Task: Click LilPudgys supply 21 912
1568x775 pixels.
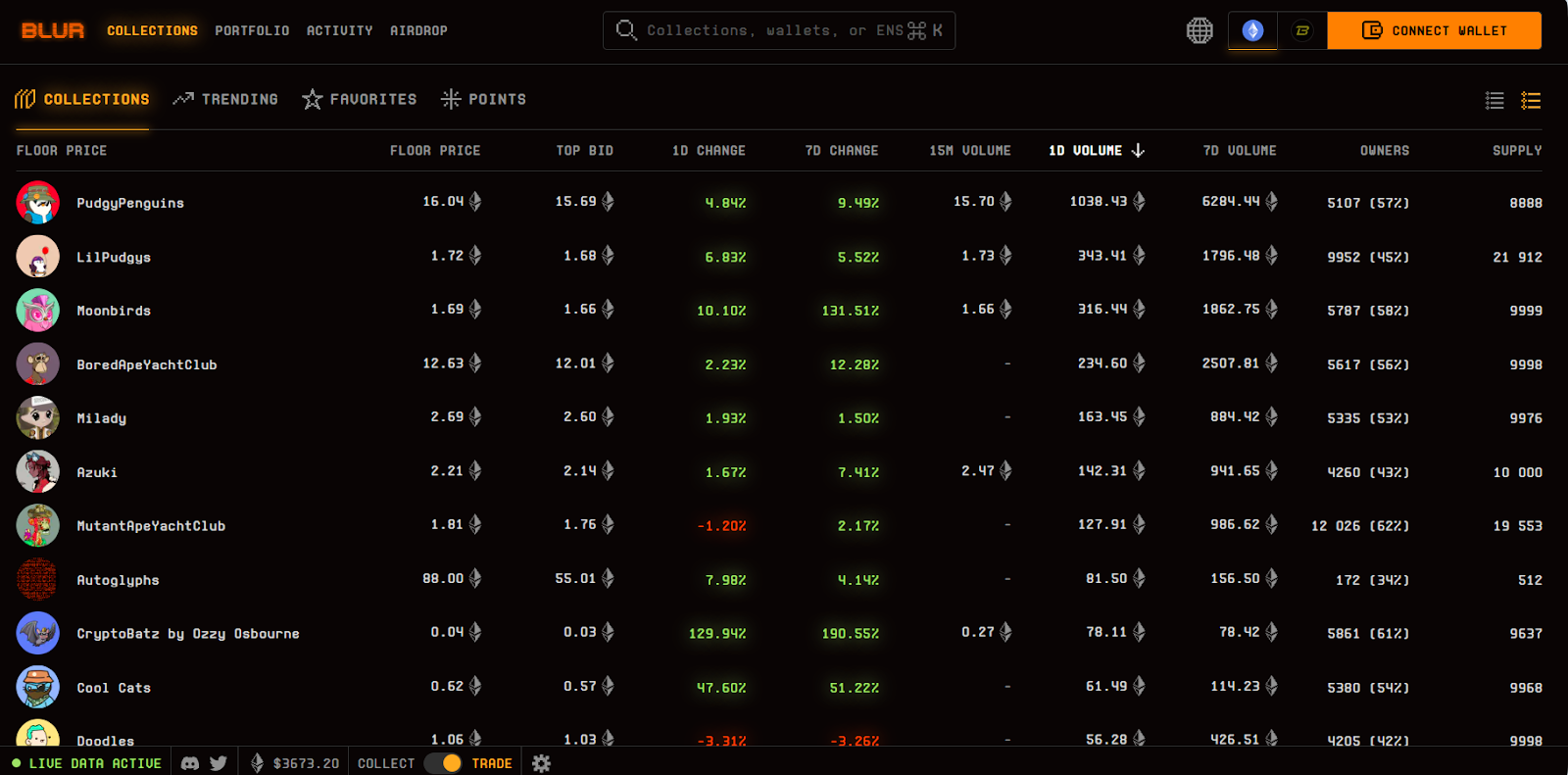Action: [x=1517, y=257]
